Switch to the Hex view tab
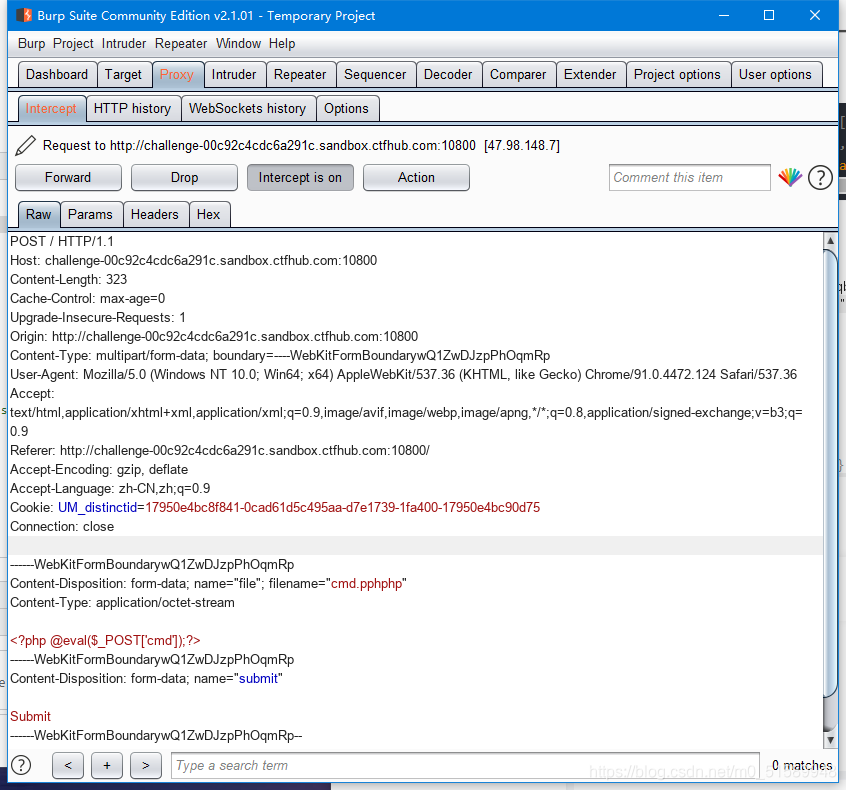The height and width of the screenshot is (790, 846). click(208, 215)
